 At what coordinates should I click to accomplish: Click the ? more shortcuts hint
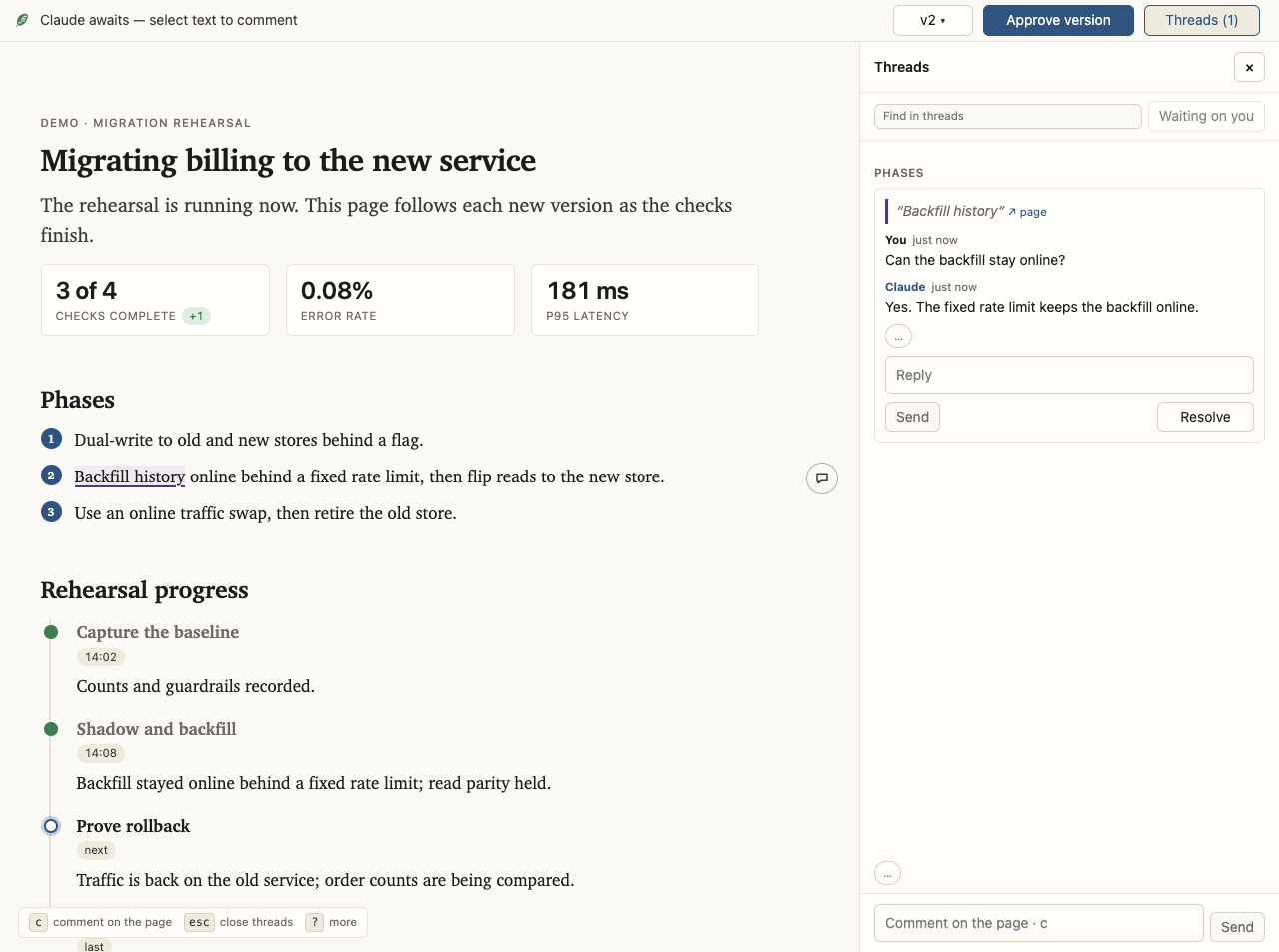point(331,922)
